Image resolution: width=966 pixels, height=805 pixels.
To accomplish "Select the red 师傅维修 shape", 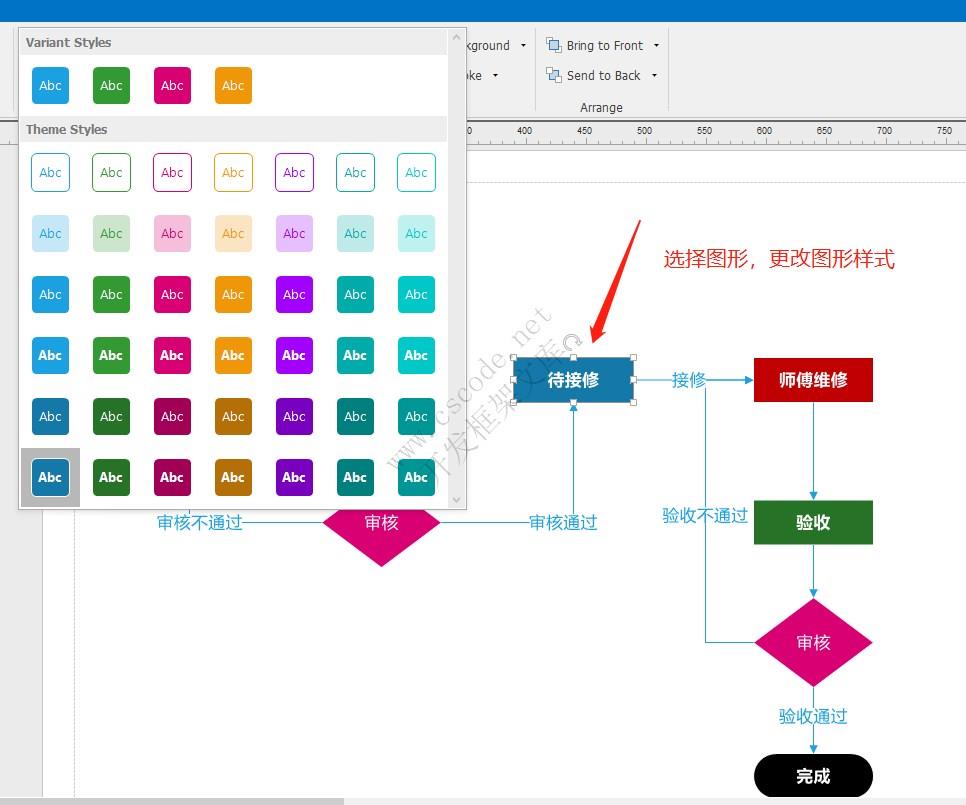I will 813,380.
